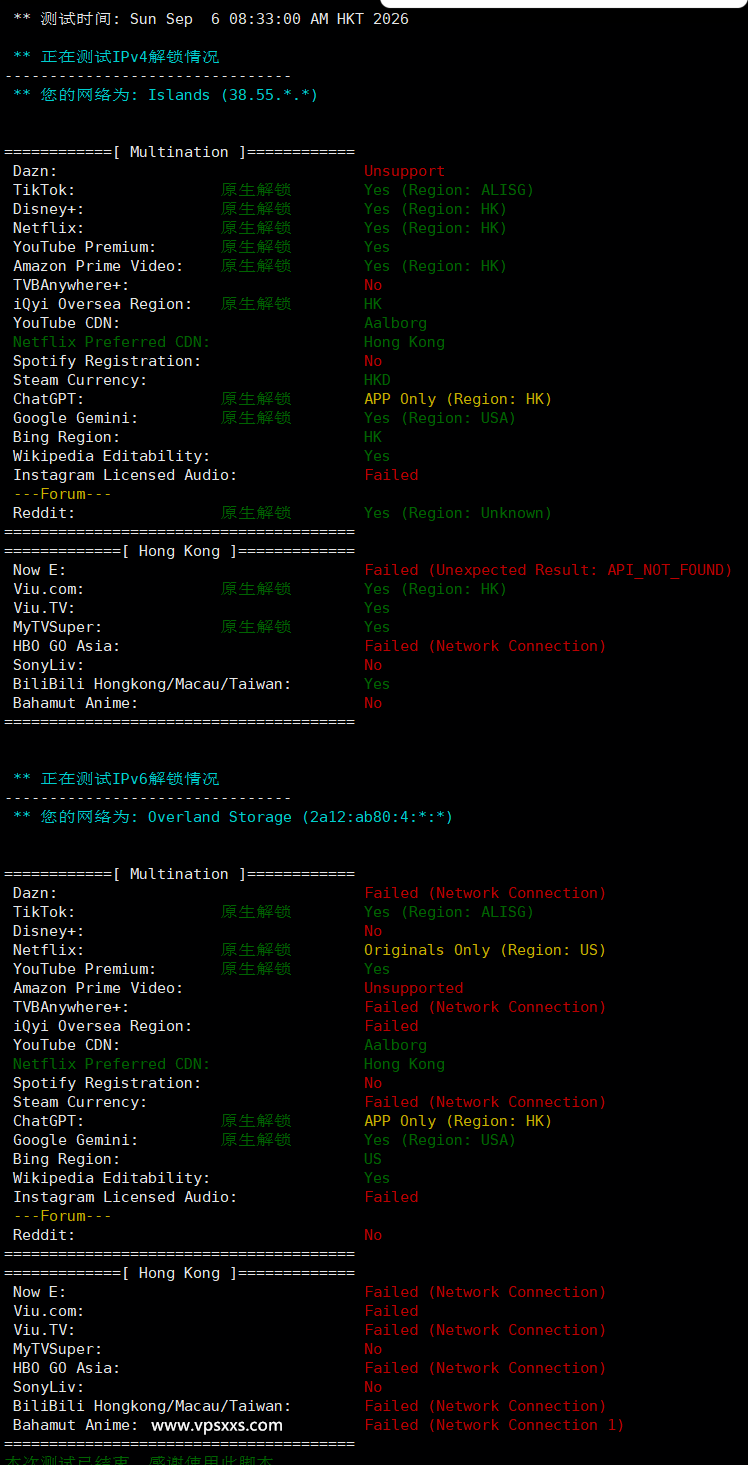Click the '[ Multination ]' header in IPv4 section

coord(179,152)
